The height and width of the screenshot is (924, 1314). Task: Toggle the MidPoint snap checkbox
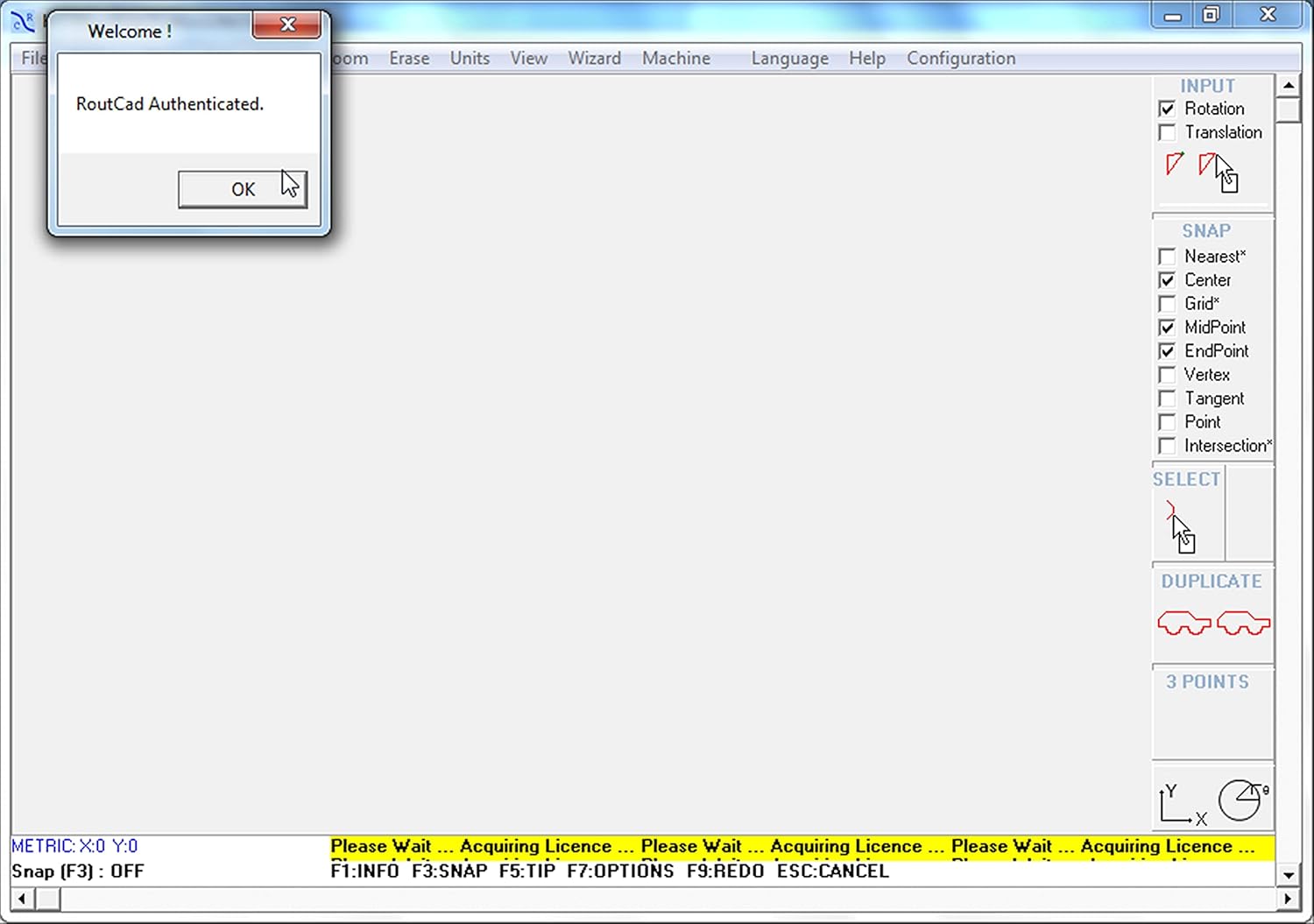point(1167,328)
